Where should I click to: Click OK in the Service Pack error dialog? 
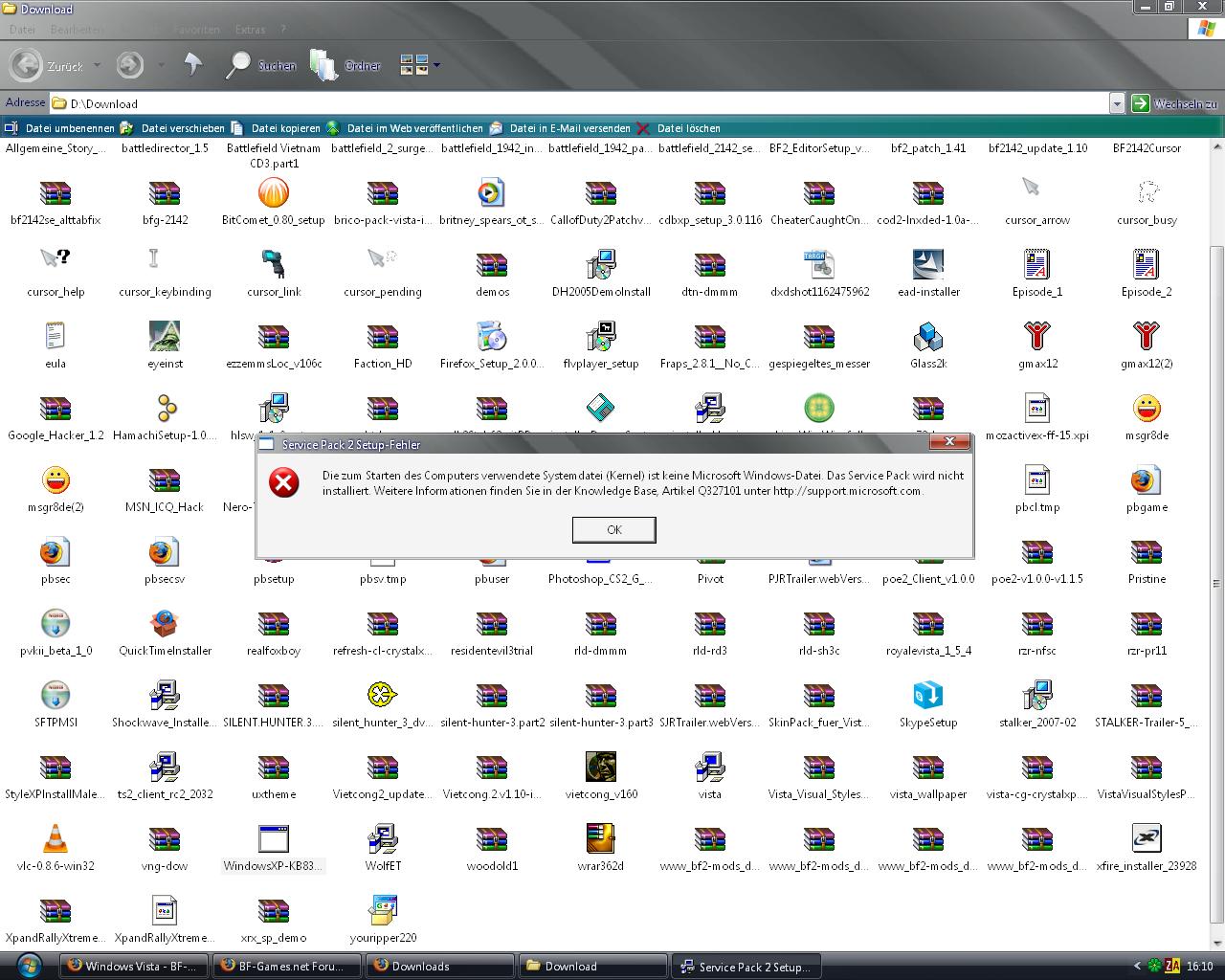click(613, 529)
